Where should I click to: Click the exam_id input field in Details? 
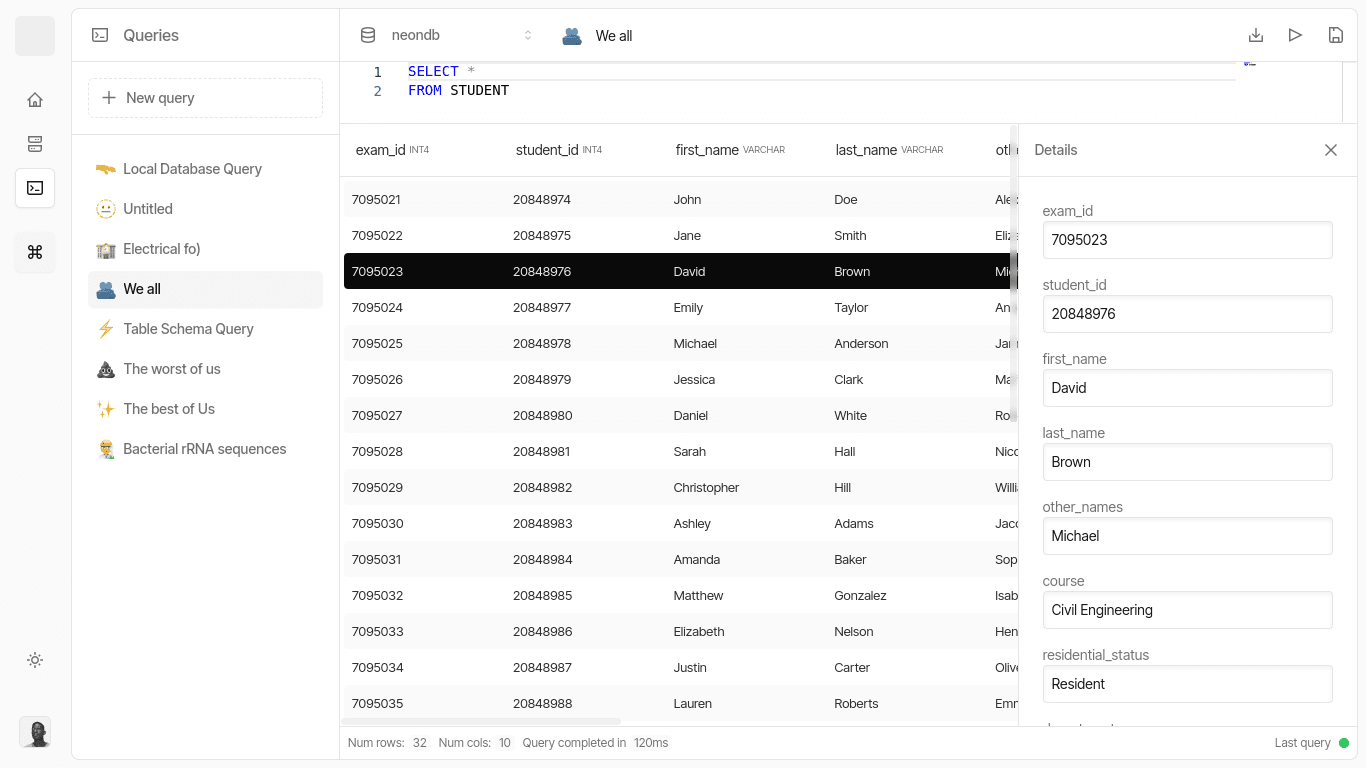[1187, 240]
